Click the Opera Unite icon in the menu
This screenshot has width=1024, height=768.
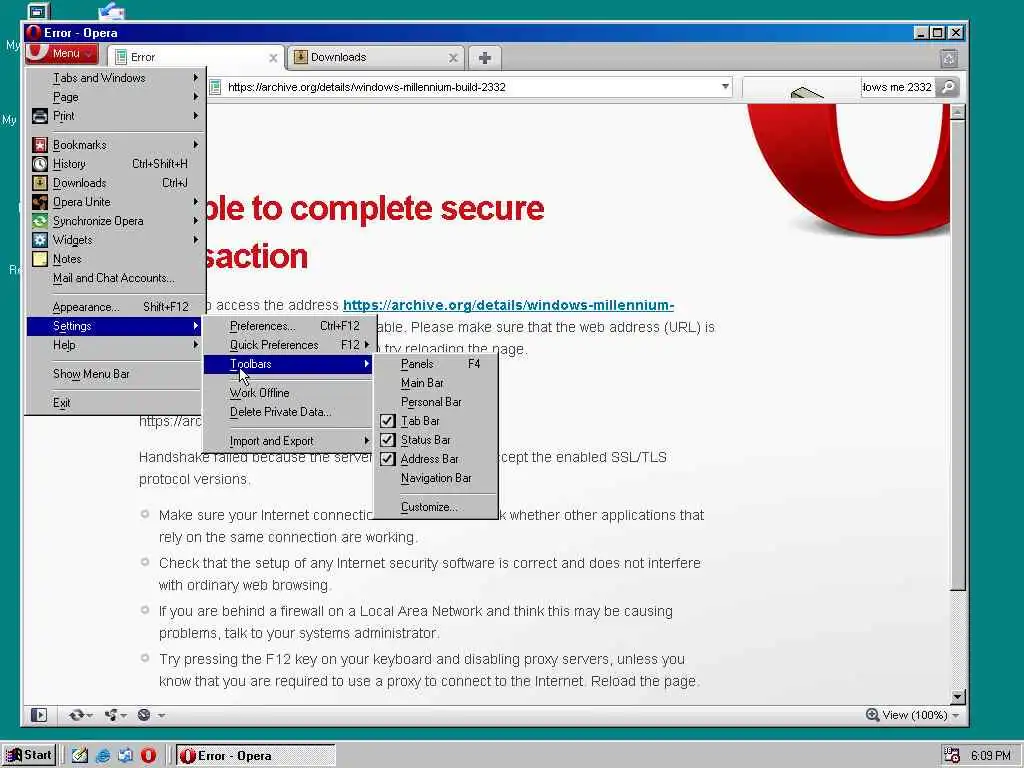point(40,202)
